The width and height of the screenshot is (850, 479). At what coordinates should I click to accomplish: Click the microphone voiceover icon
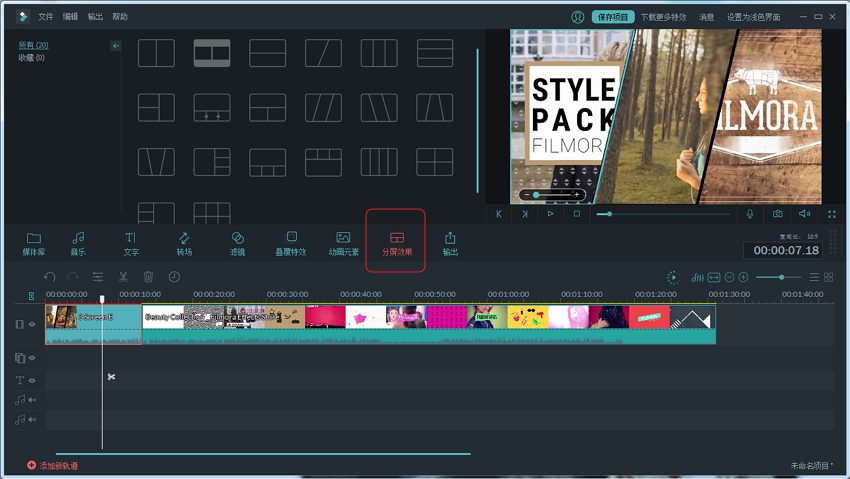[x=750, y=214]
